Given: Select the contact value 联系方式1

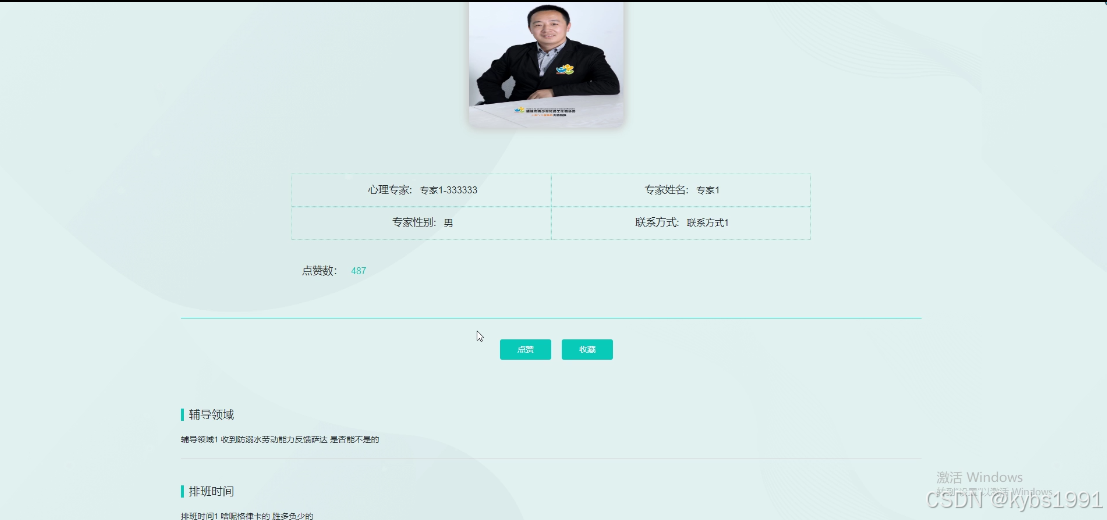Looking at the screenshot, I should coord(707,223).
